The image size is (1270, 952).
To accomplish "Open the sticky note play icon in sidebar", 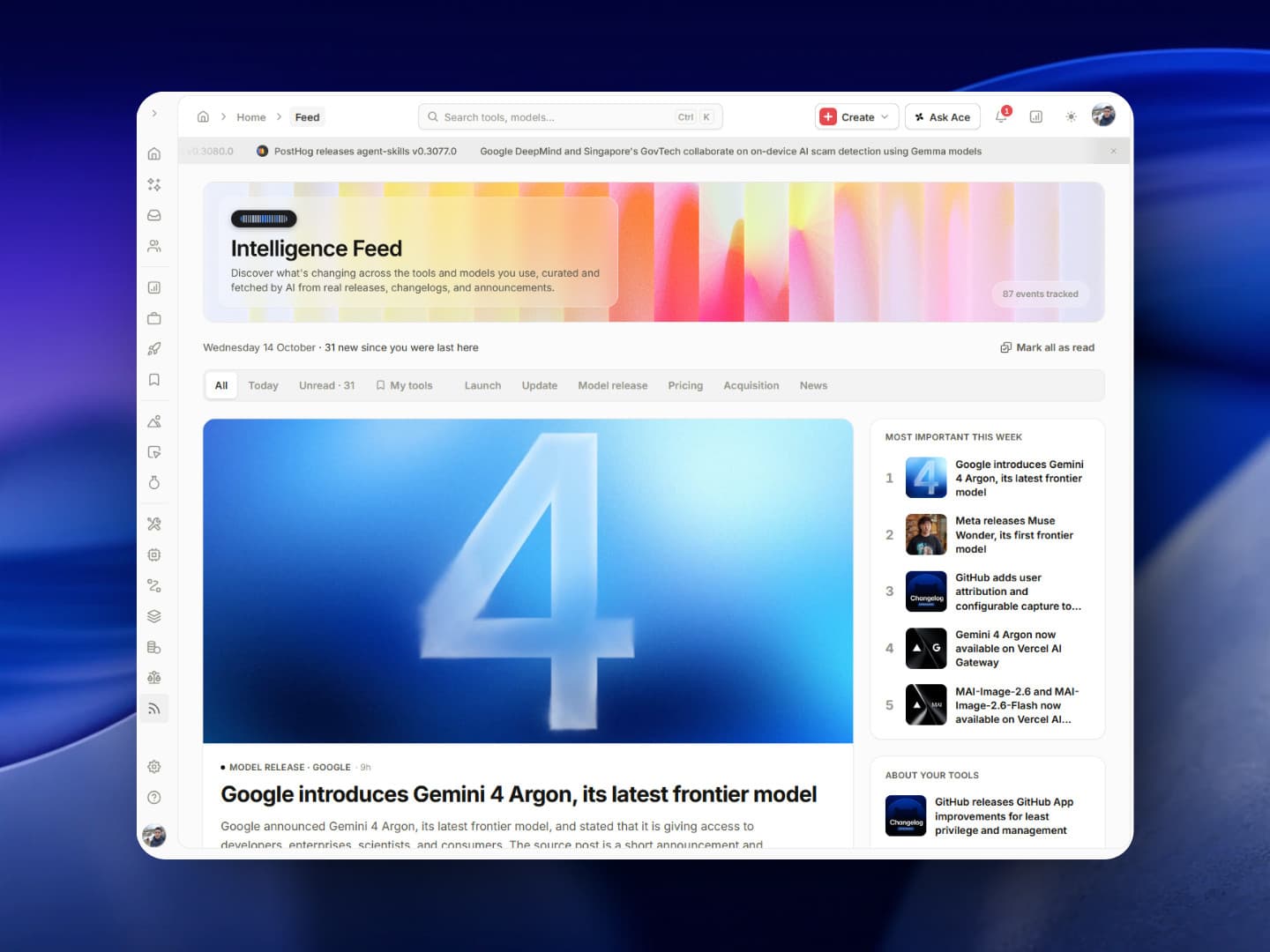I will pyautogui.click(x=154, y=452).
